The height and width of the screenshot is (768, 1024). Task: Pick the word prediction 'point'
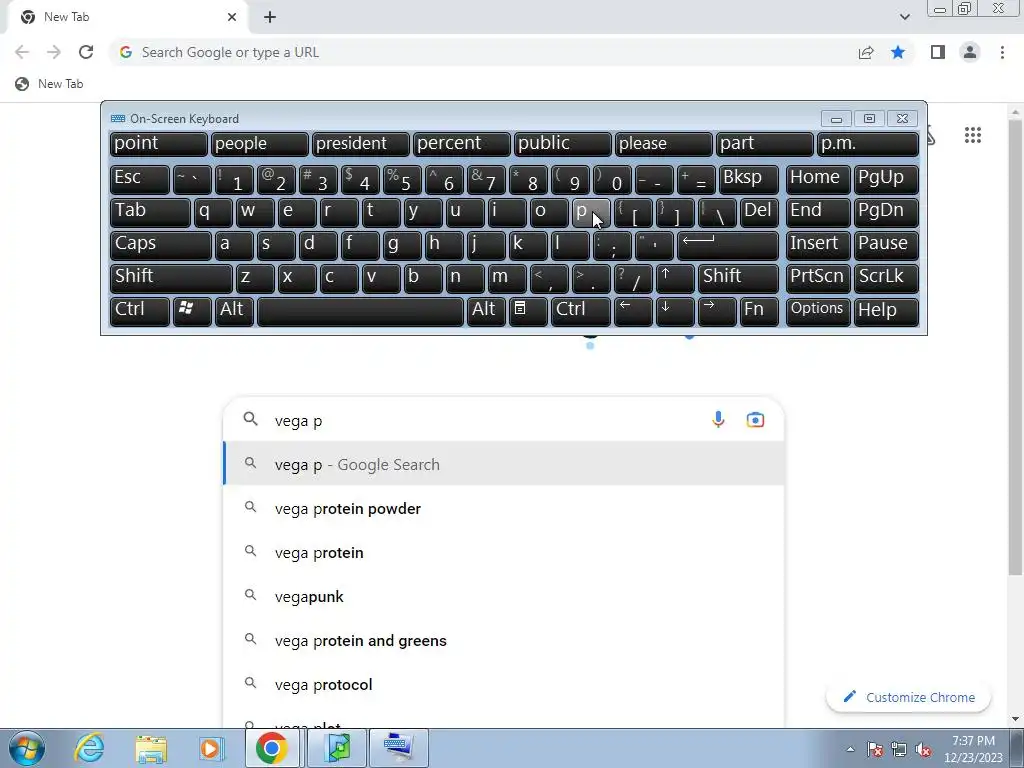(159, 144)
